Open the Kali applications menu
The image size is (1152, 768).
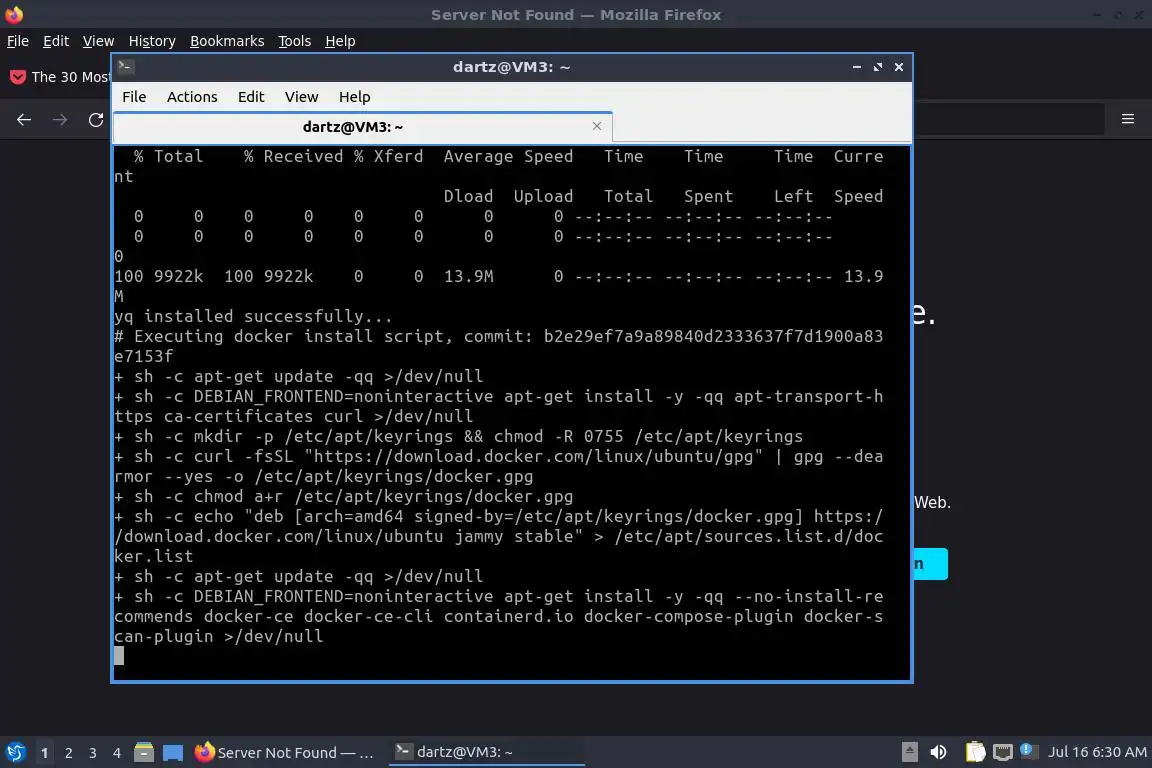click(15, 753)
